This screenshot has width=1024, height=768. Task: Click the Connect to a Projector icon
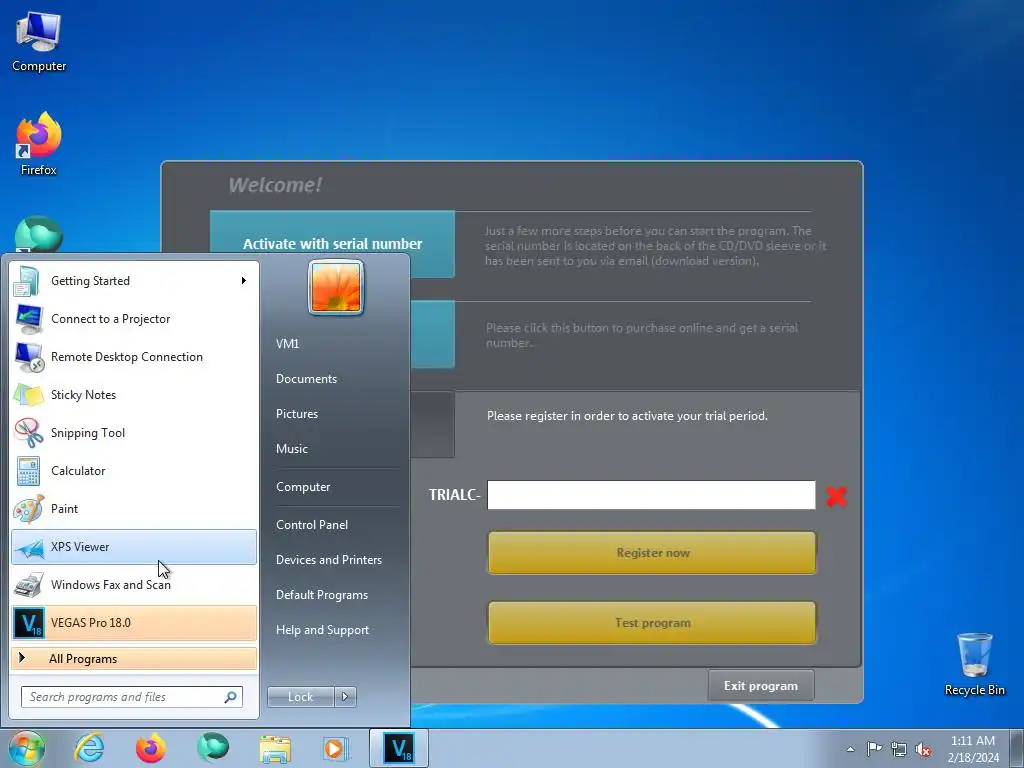[29, 319]
